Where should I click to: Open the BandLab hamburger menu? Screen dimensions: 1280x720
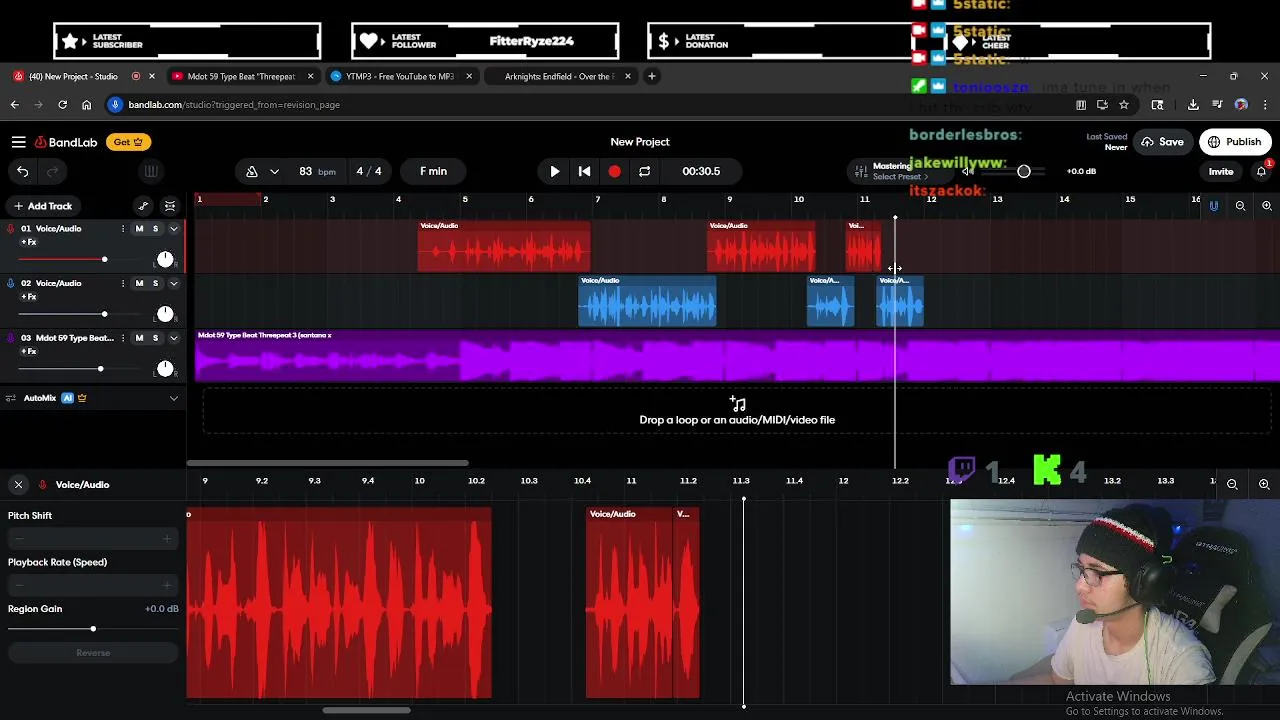18,142
